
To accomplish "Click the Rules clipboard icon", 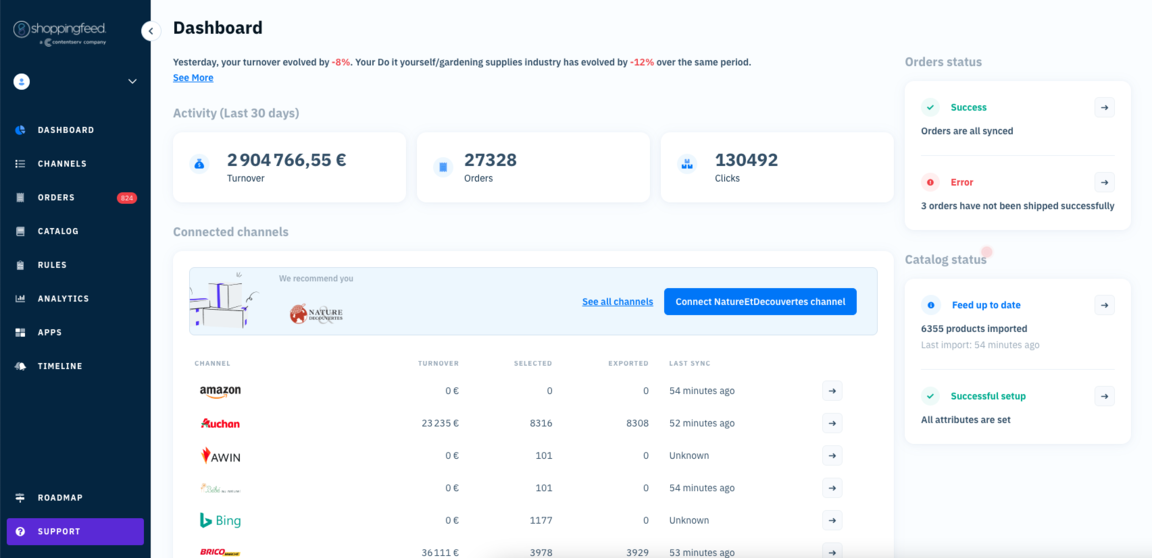I will tap(21, 265).
